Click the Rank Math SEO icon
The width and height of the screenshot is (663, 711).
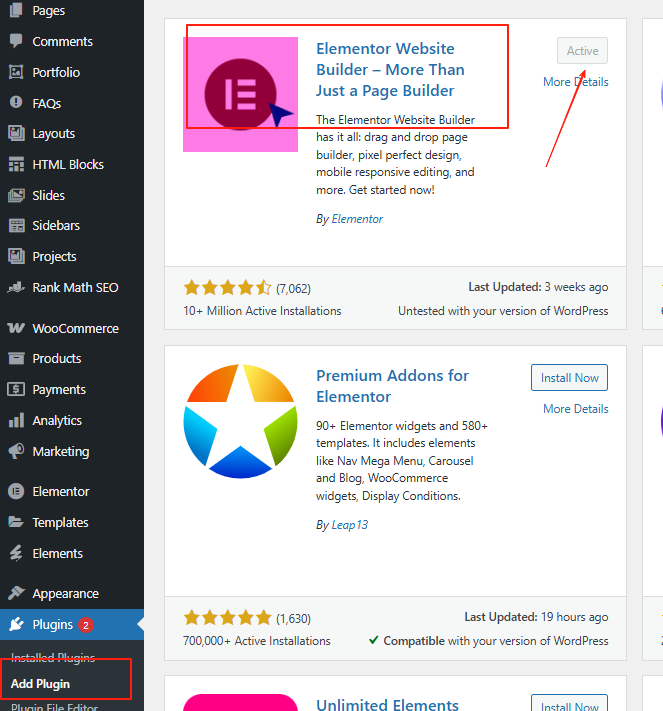pyautogui.click(x=16, y=287)
